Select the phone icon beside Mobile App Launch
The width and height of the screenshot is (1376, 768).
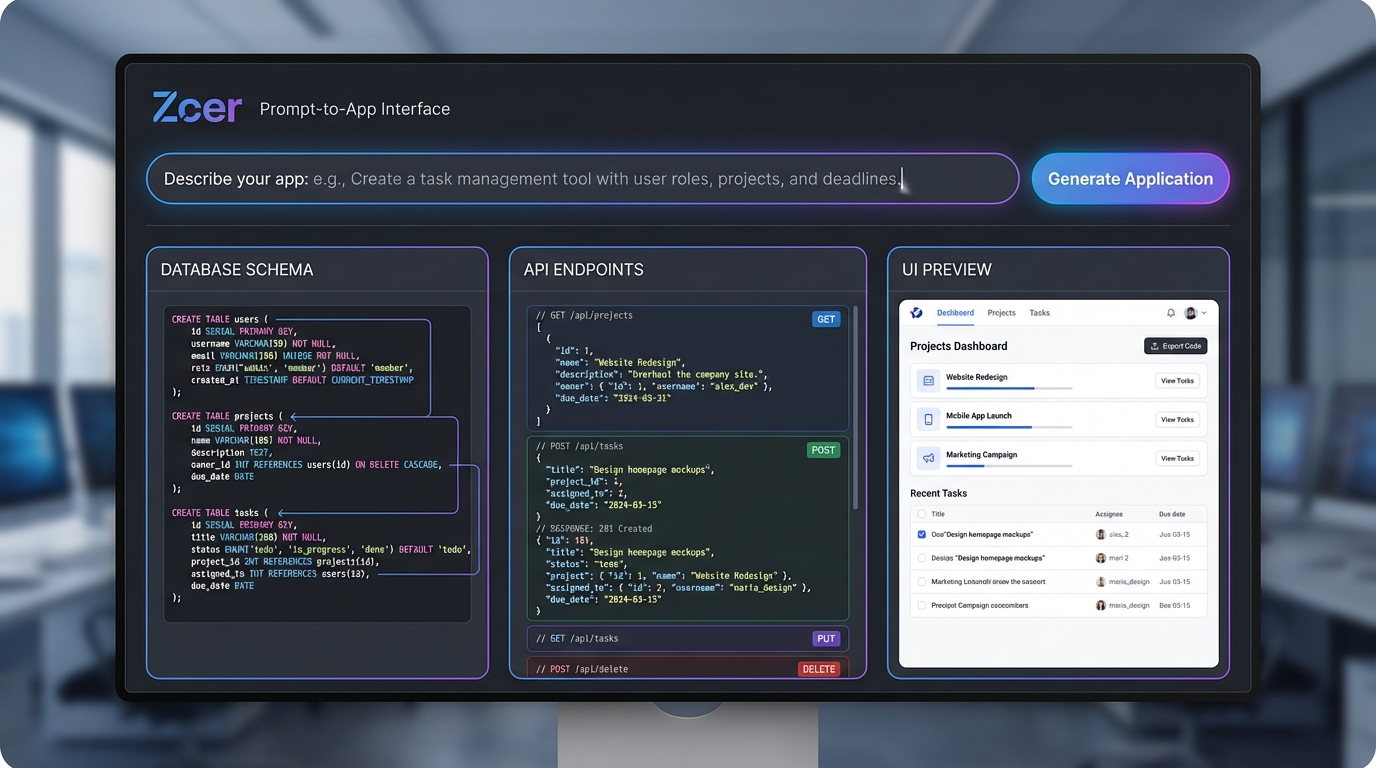928,419
